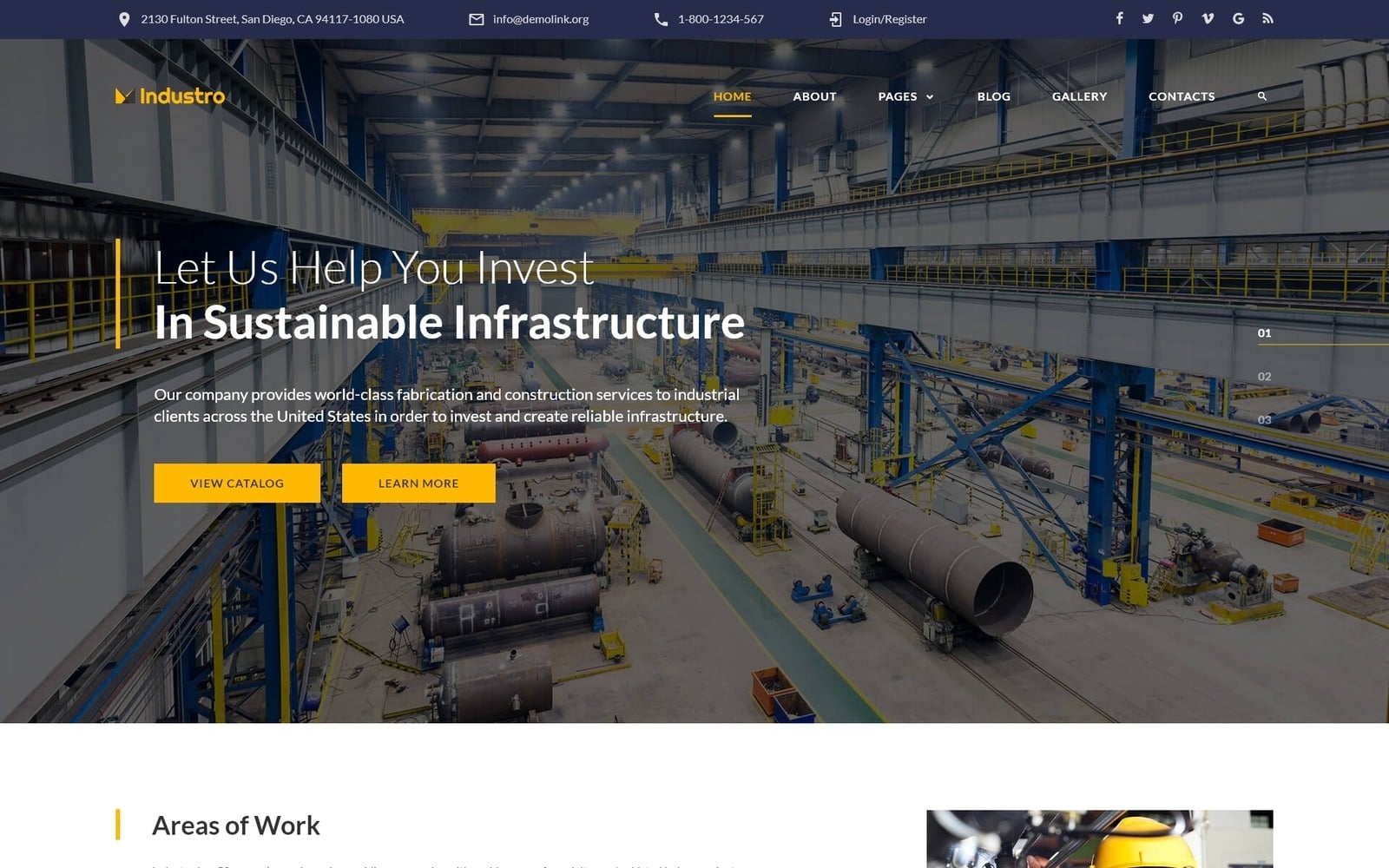Image resolution: width=1389 pixels, height=868 pixels.
Task: Navigate to the GALLERY section
Action: [1079, 96]
